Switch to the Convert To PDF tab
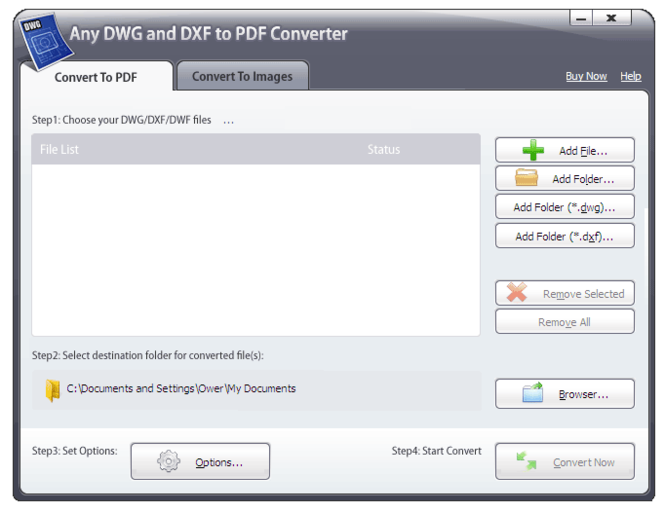Image resolution: width=665 pixels, height=512 pixels. point(96,77)
